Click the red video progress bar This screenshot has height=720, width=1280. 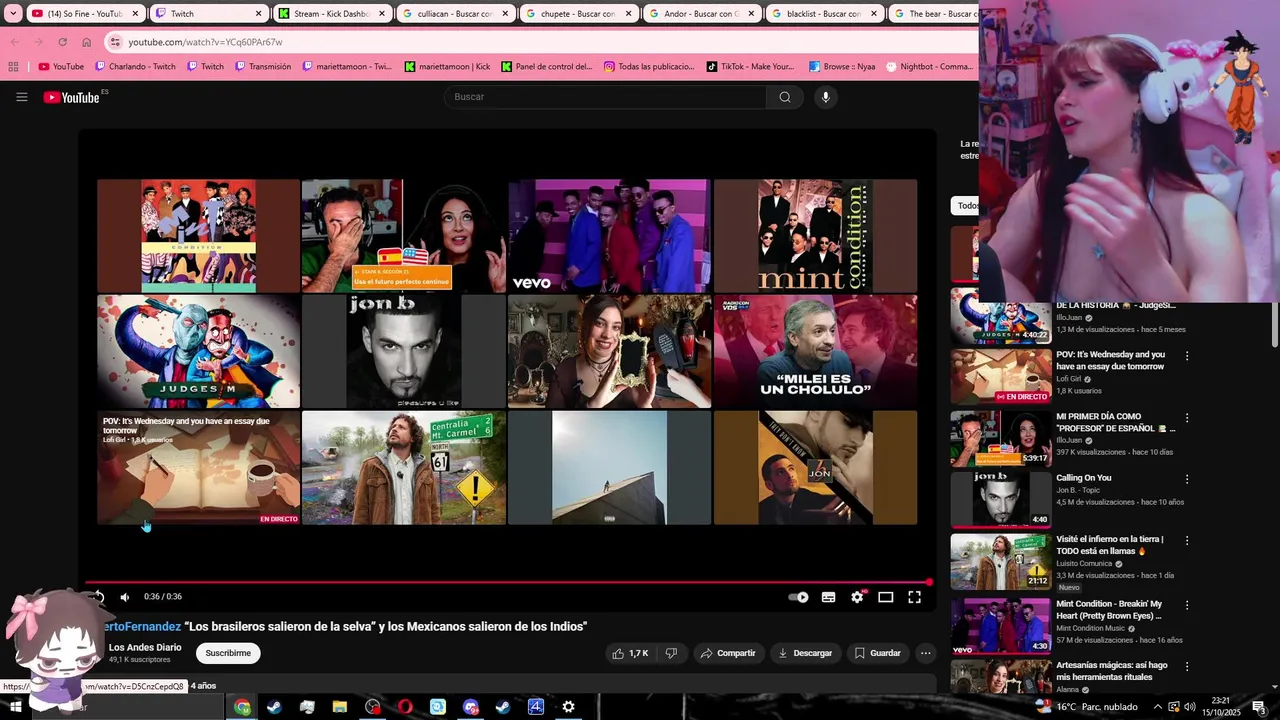[x=508, y=582]
